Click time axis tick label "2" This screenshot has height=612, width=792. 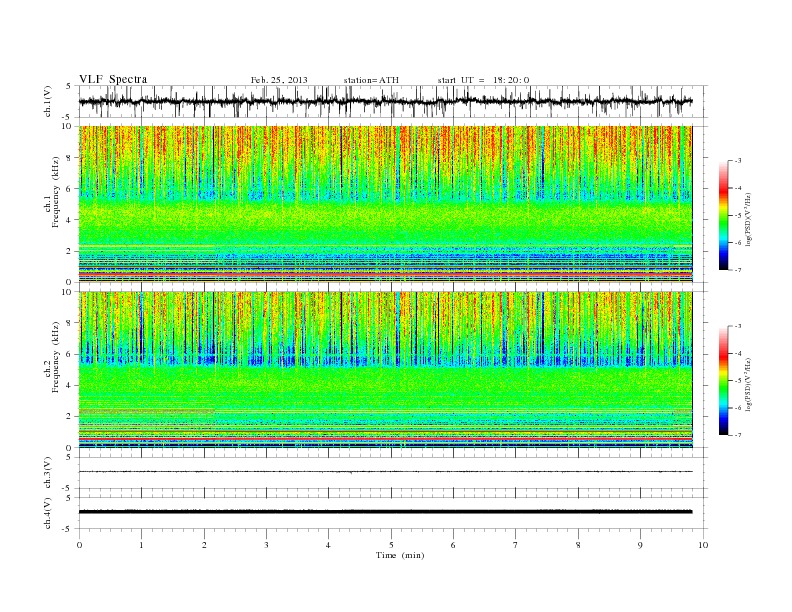point(204,545)
